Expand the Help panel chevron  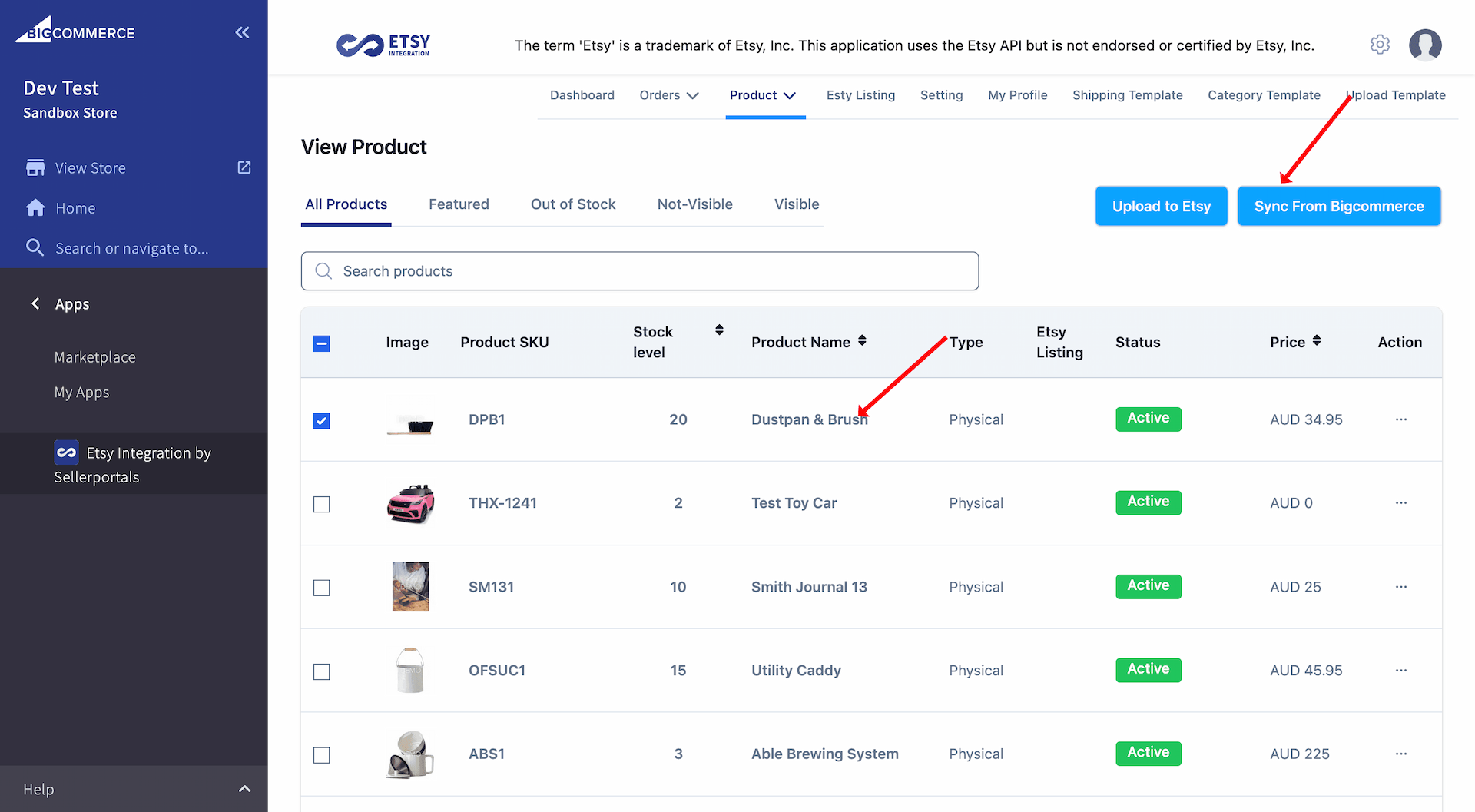(244, 789)
